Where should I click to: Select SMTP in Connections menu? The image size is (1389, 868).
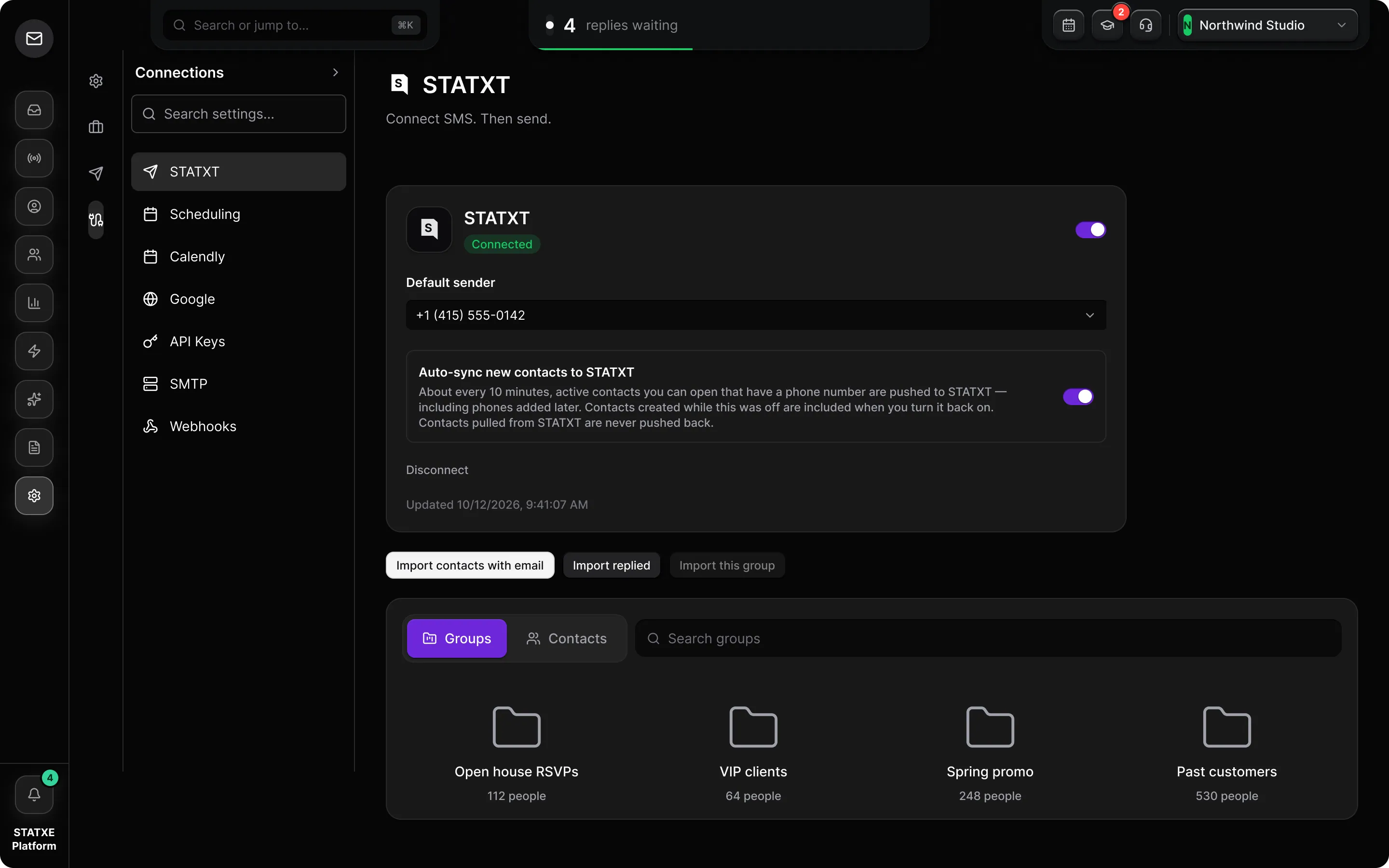(238, 384)
